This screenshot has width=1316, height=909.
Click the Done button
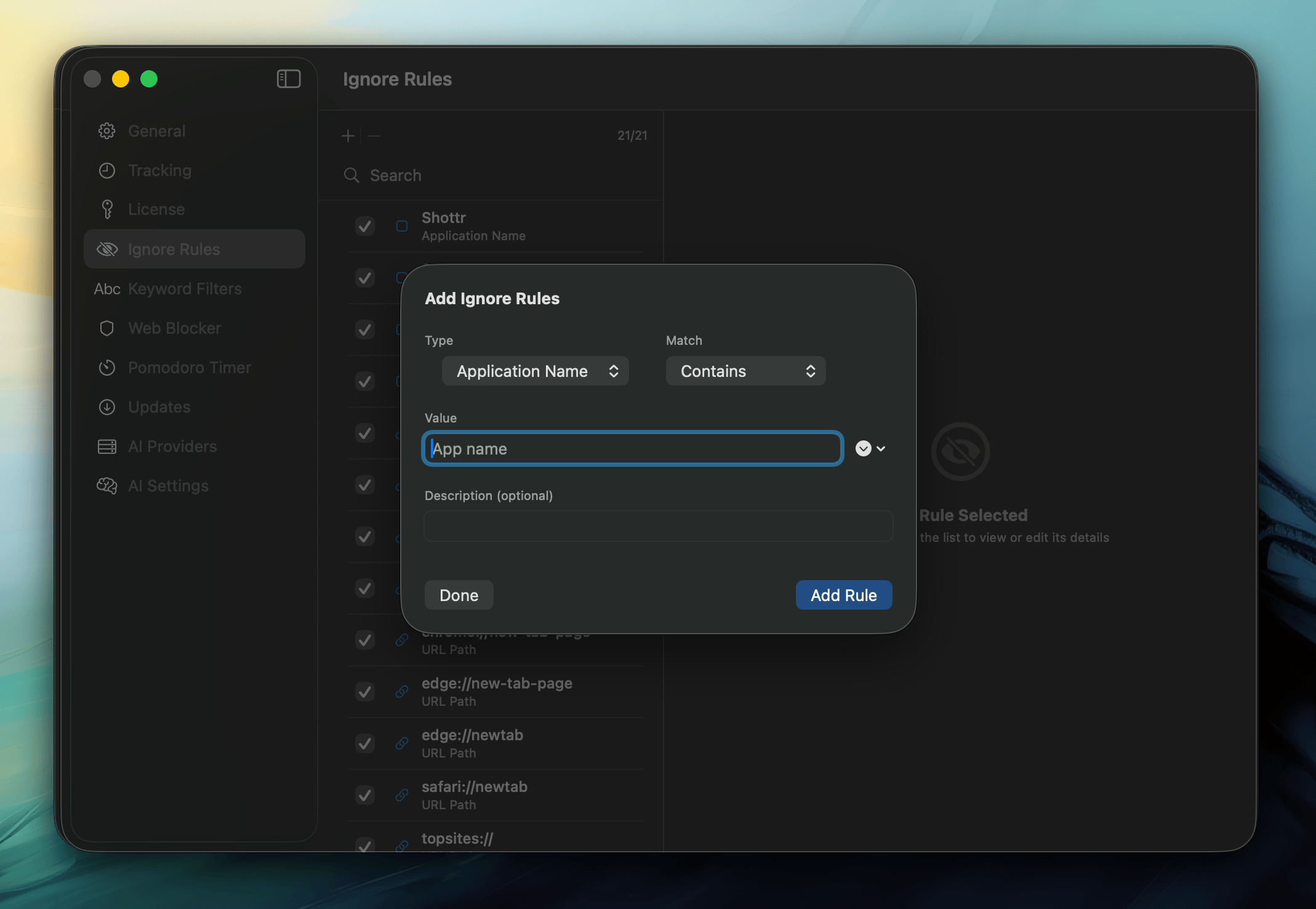(x=459, y=595)
